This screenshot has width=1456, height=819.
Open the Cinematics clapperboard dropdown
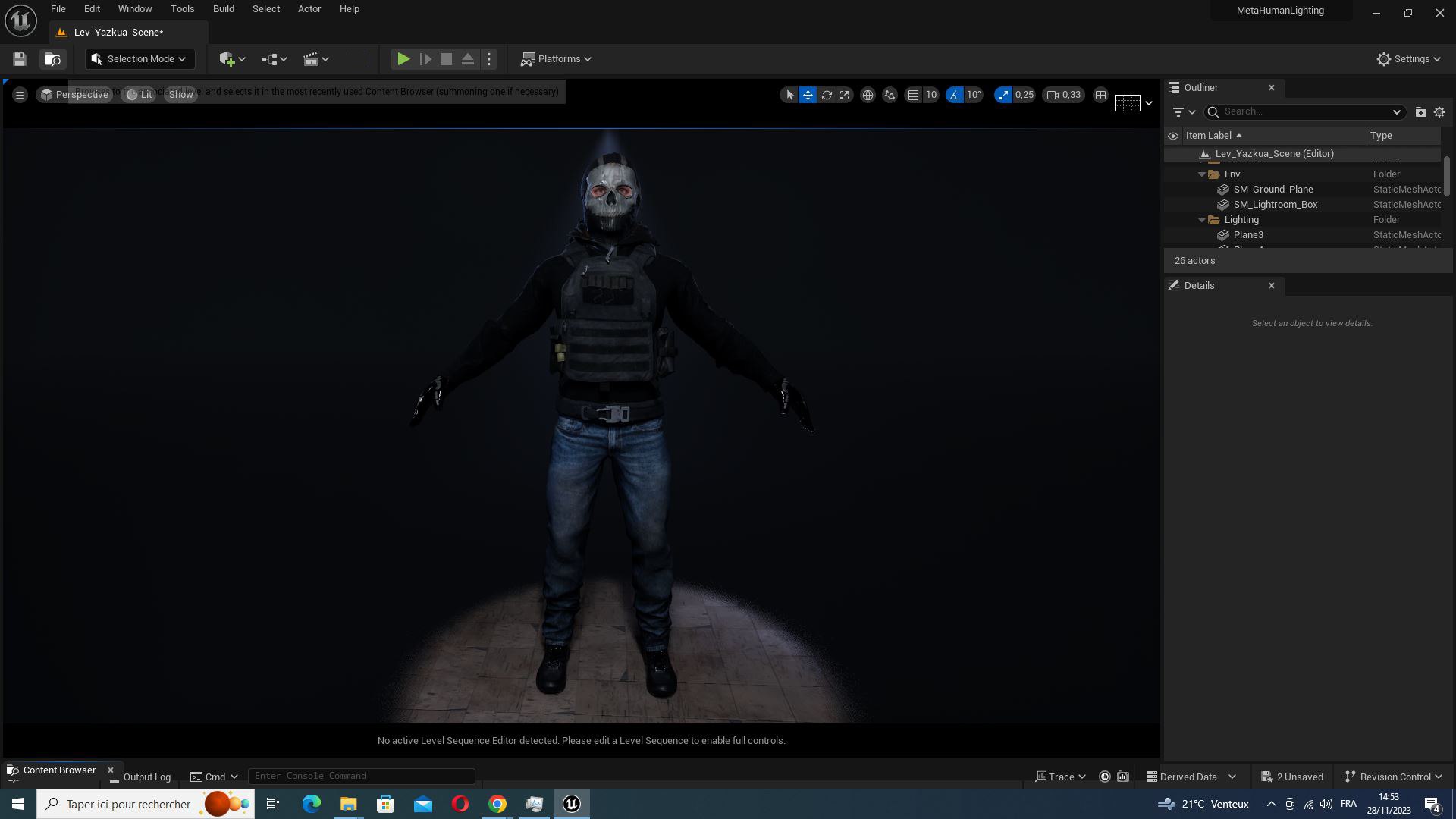(315, 59)
